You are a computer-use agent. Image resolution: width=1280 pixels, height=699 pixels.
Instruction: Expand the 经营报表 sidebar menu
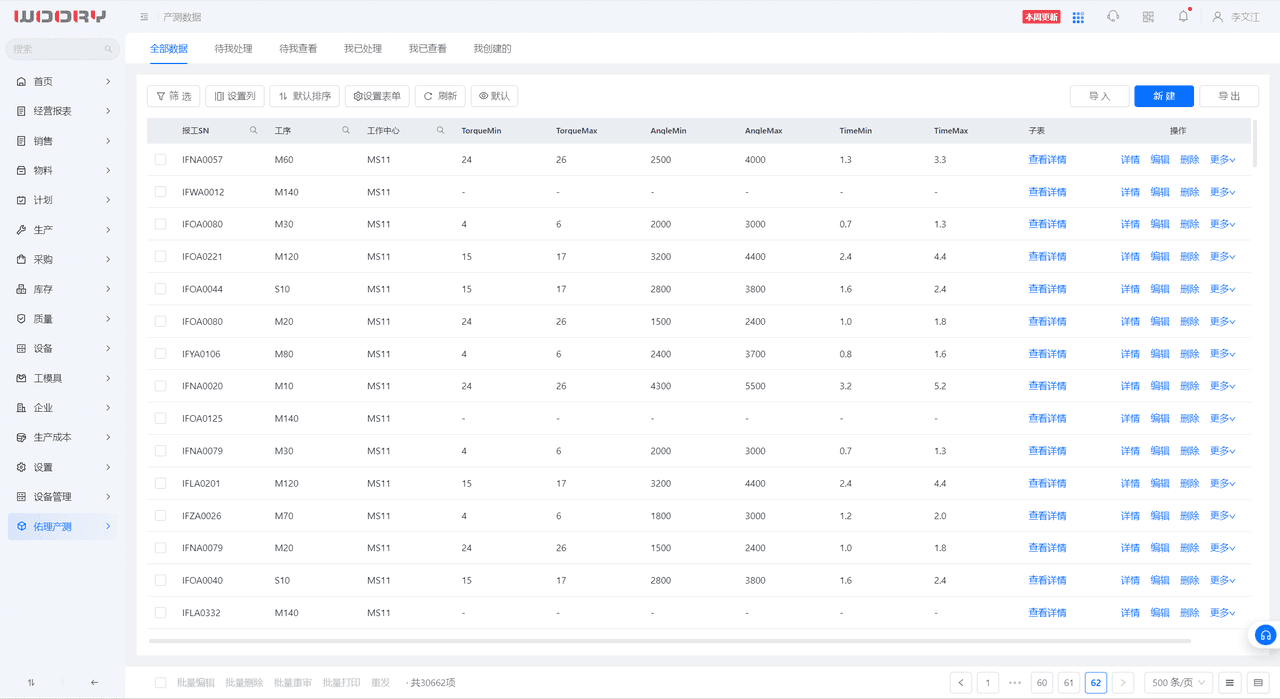(63, 111)
